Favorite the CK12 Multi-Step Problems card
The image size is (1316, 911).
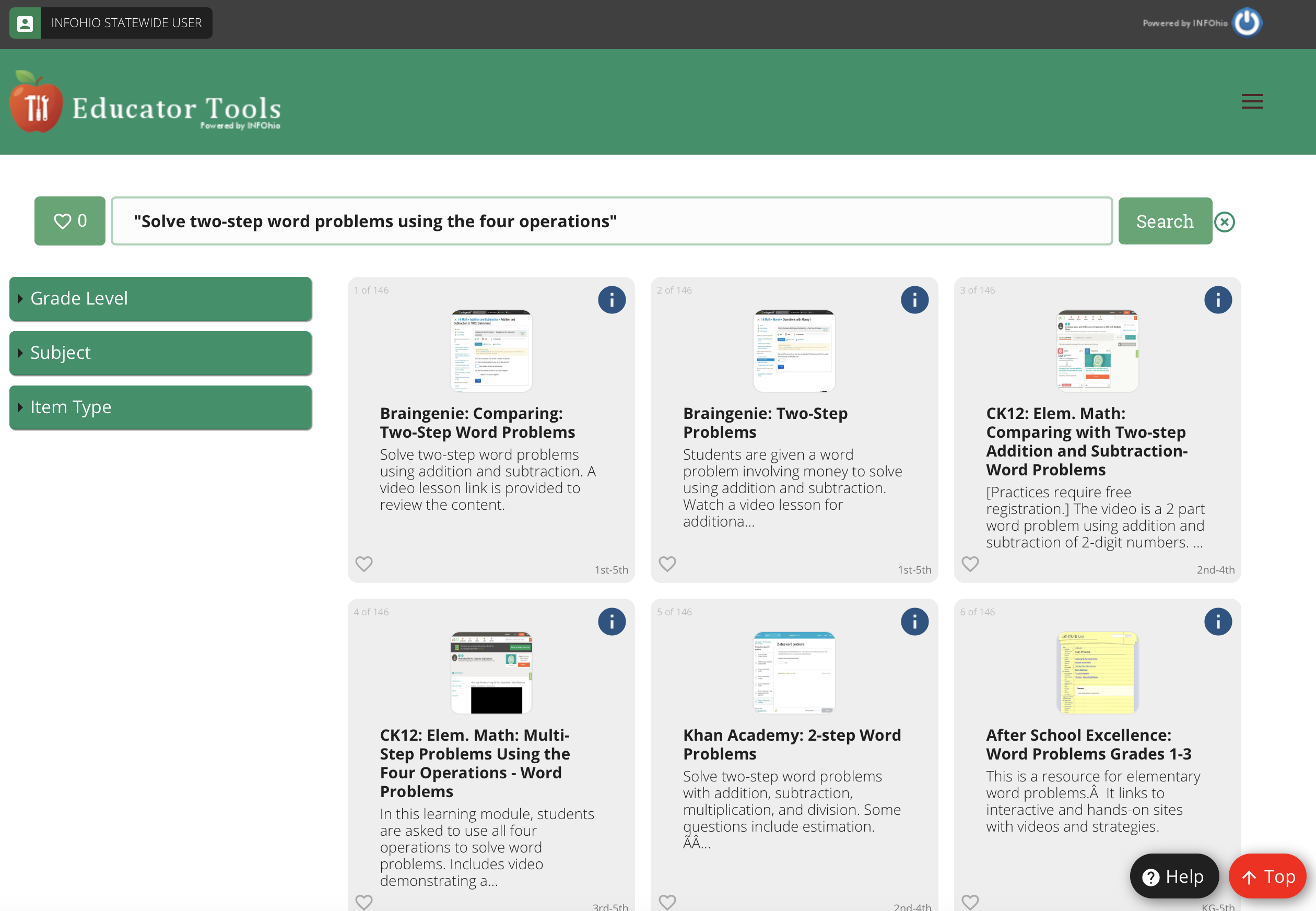[x=363, y=902]
